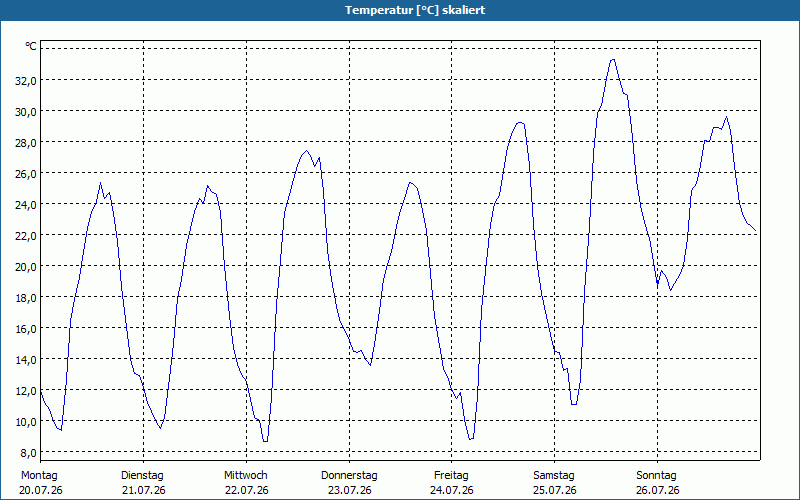Click the °C unit label
The width and height of the screenshot is (800, 500).
point(31,46)
